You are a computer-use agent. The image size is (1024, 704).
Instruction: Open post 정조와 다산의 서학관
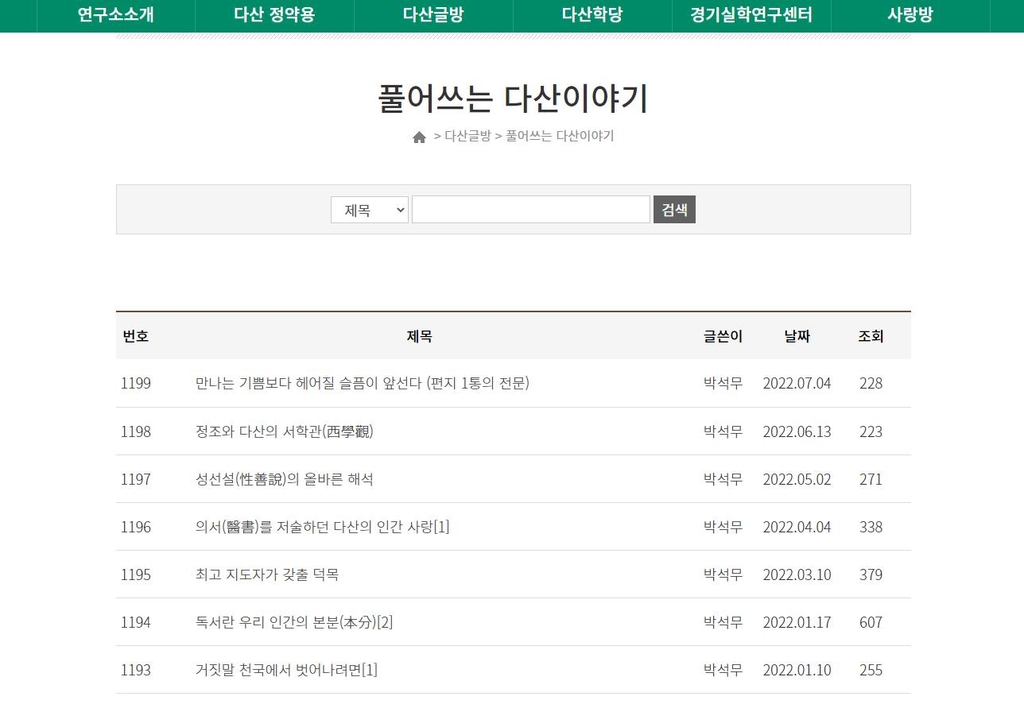284,431
